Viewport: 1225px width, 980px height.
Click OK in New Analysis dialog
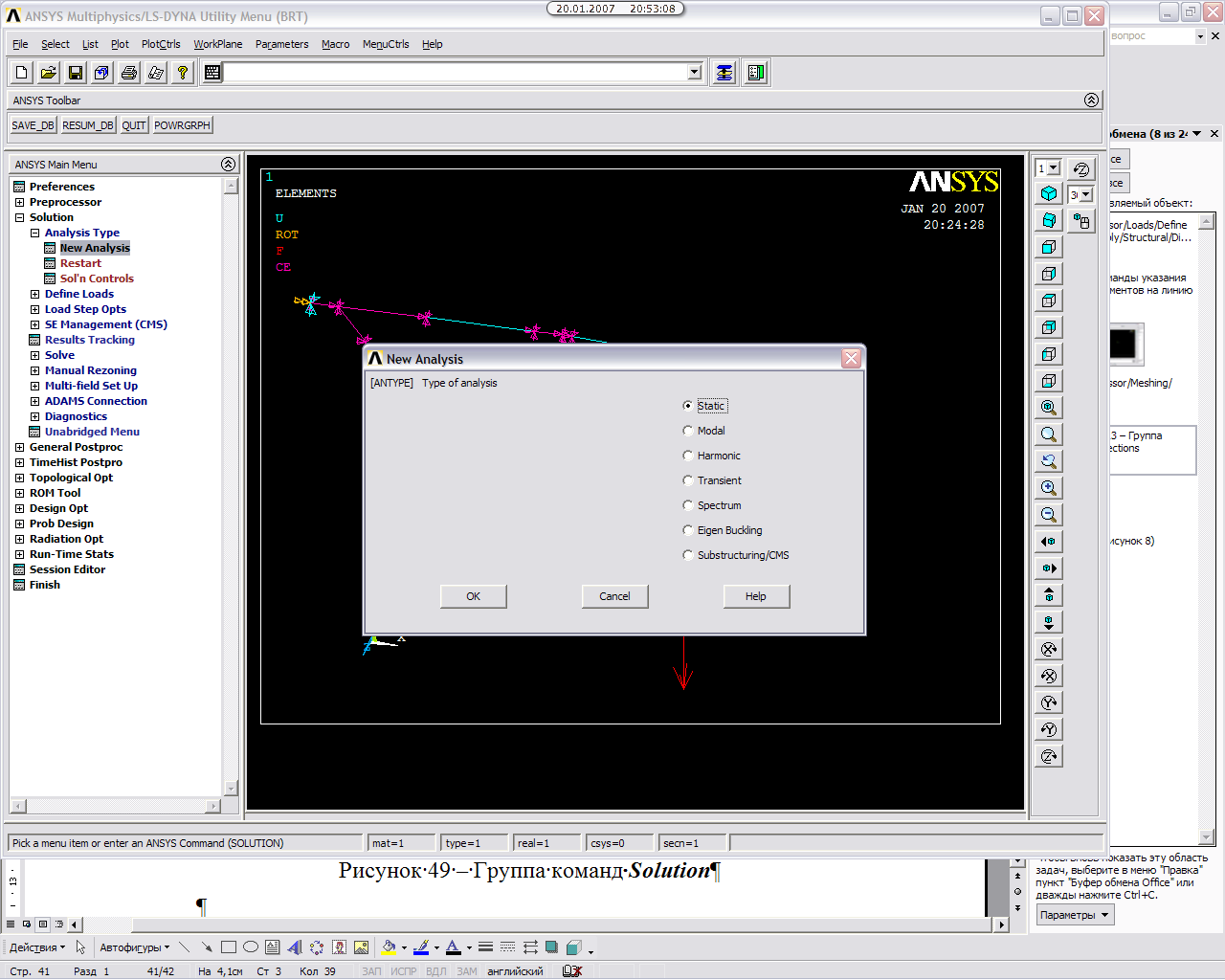(474, 596)
